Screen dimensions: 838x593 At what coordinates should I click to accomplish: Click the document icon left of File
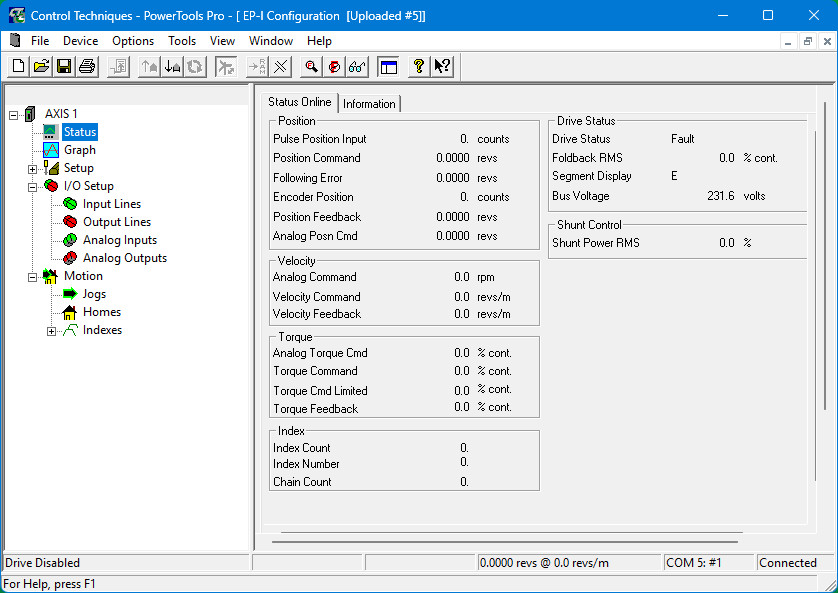(x=15, y=40)
